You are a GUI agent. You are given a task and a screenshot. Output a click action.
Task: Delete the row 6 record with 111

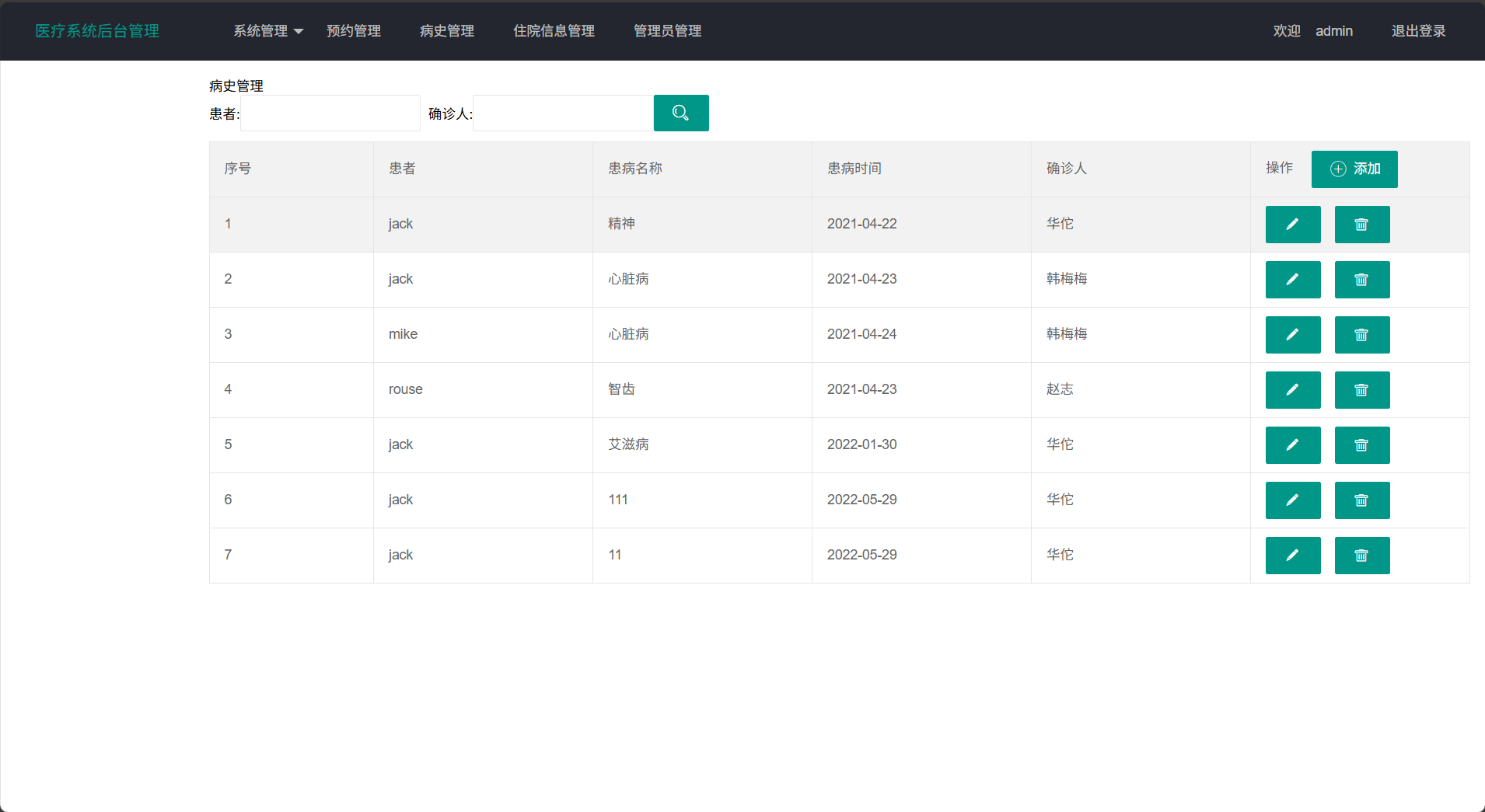tap(1361, 500)
